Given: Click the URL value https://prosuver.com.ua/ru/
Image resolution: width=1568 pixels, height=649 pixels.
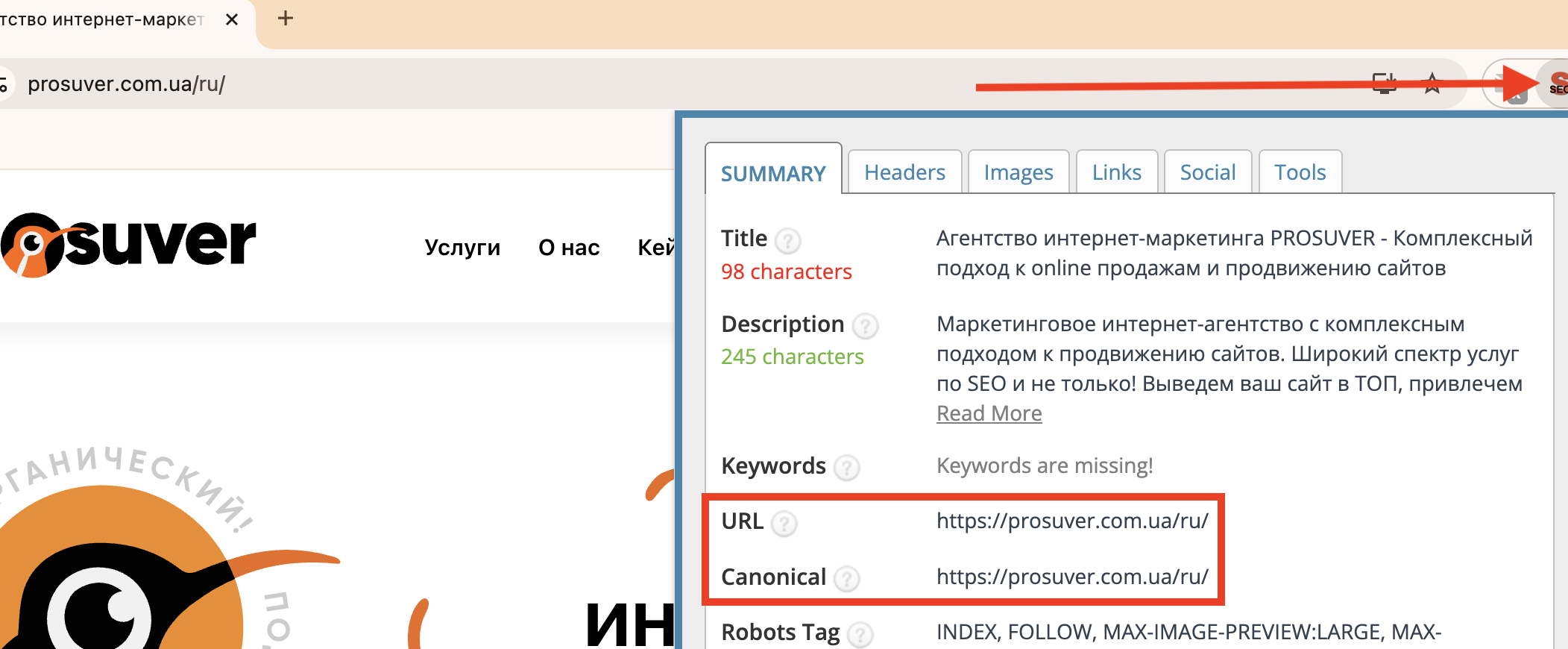Looking at the screenshot, I should (1072, 521).
